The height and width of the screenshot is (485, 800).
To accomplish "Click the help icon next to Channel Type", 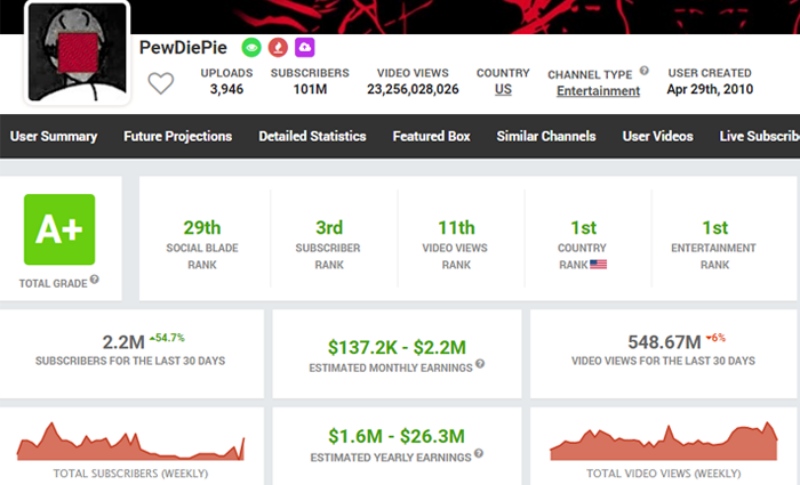I will [644, 71].
